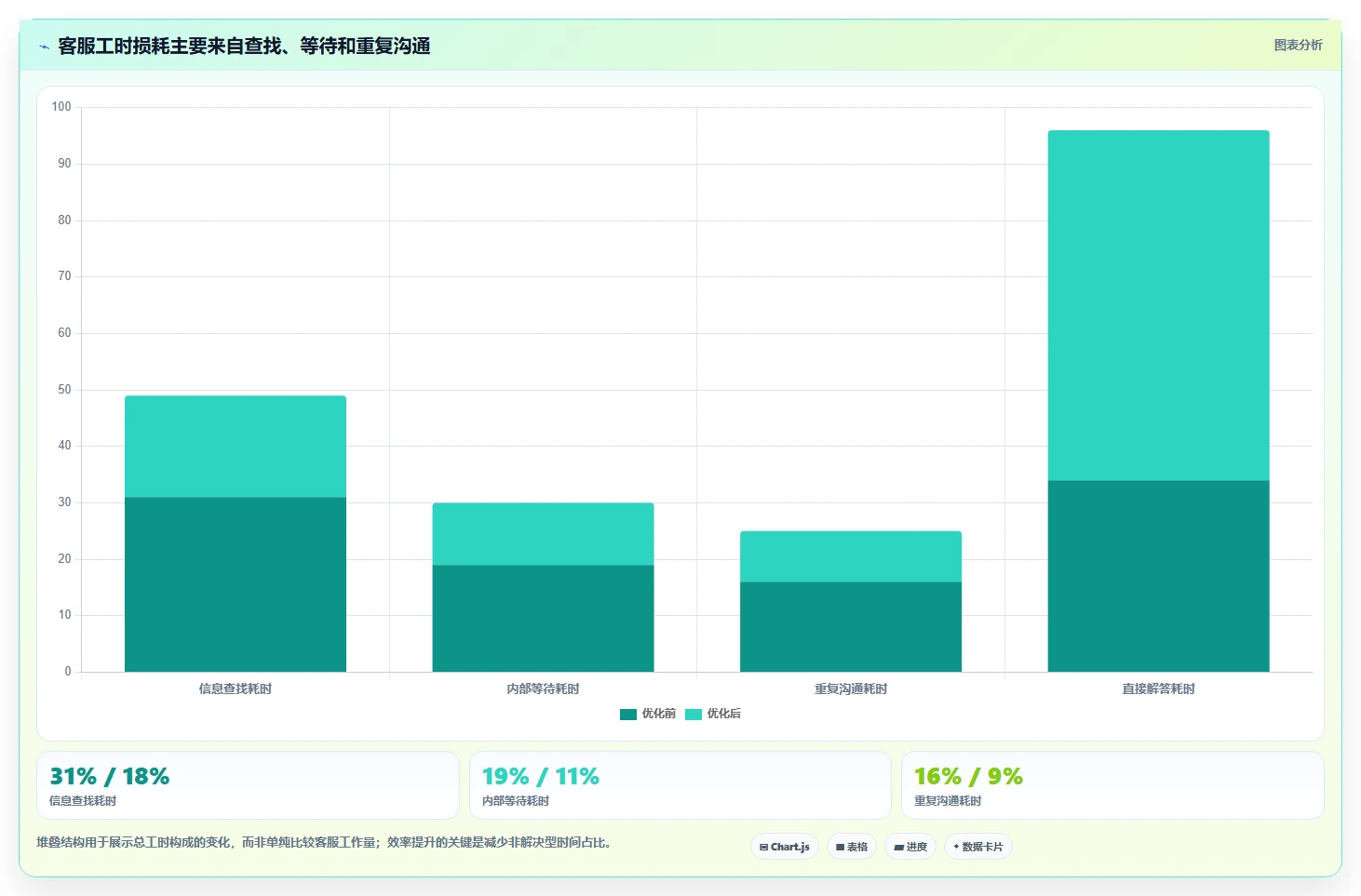Click the 内部等待耗时 x-axis label

pyautogui.click(x=543, y=689)
